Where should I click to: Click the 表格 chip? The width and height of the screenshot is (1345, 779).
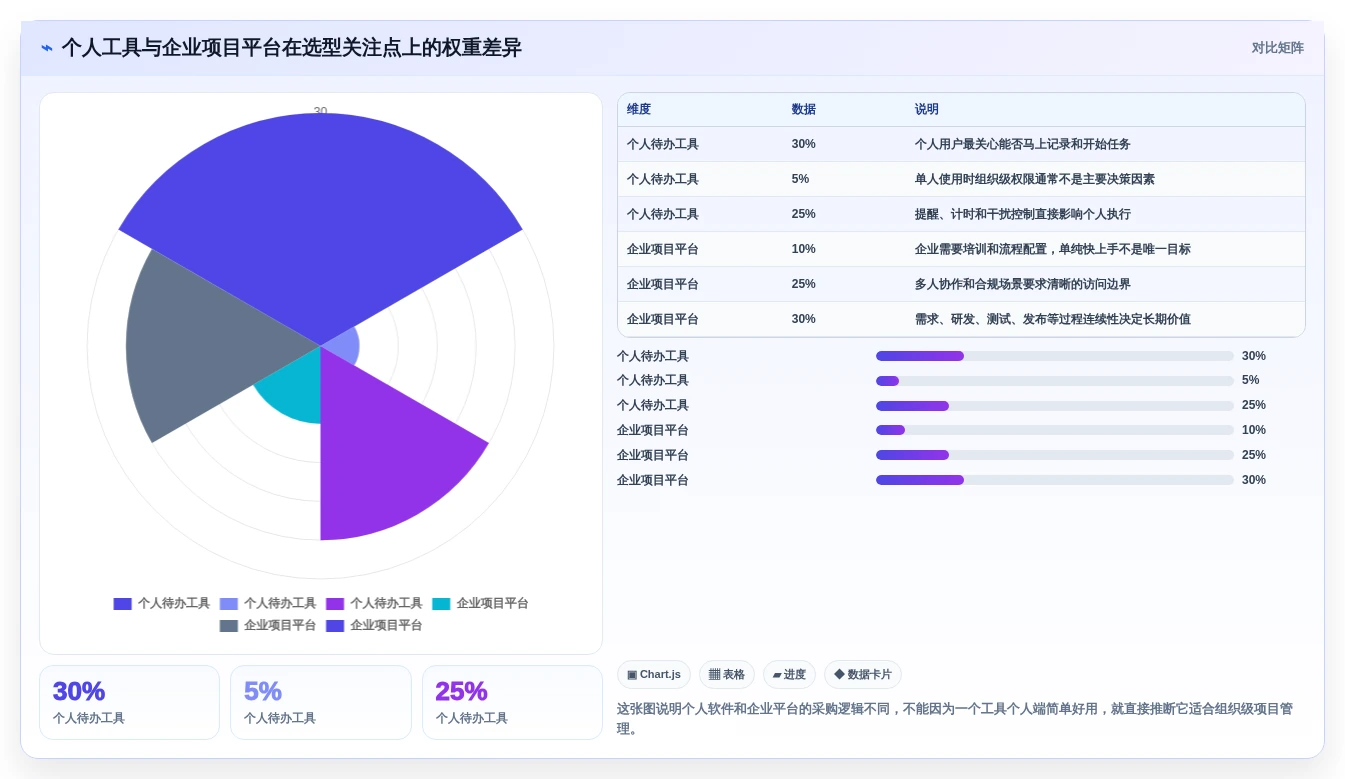click(x=727, y=675)
